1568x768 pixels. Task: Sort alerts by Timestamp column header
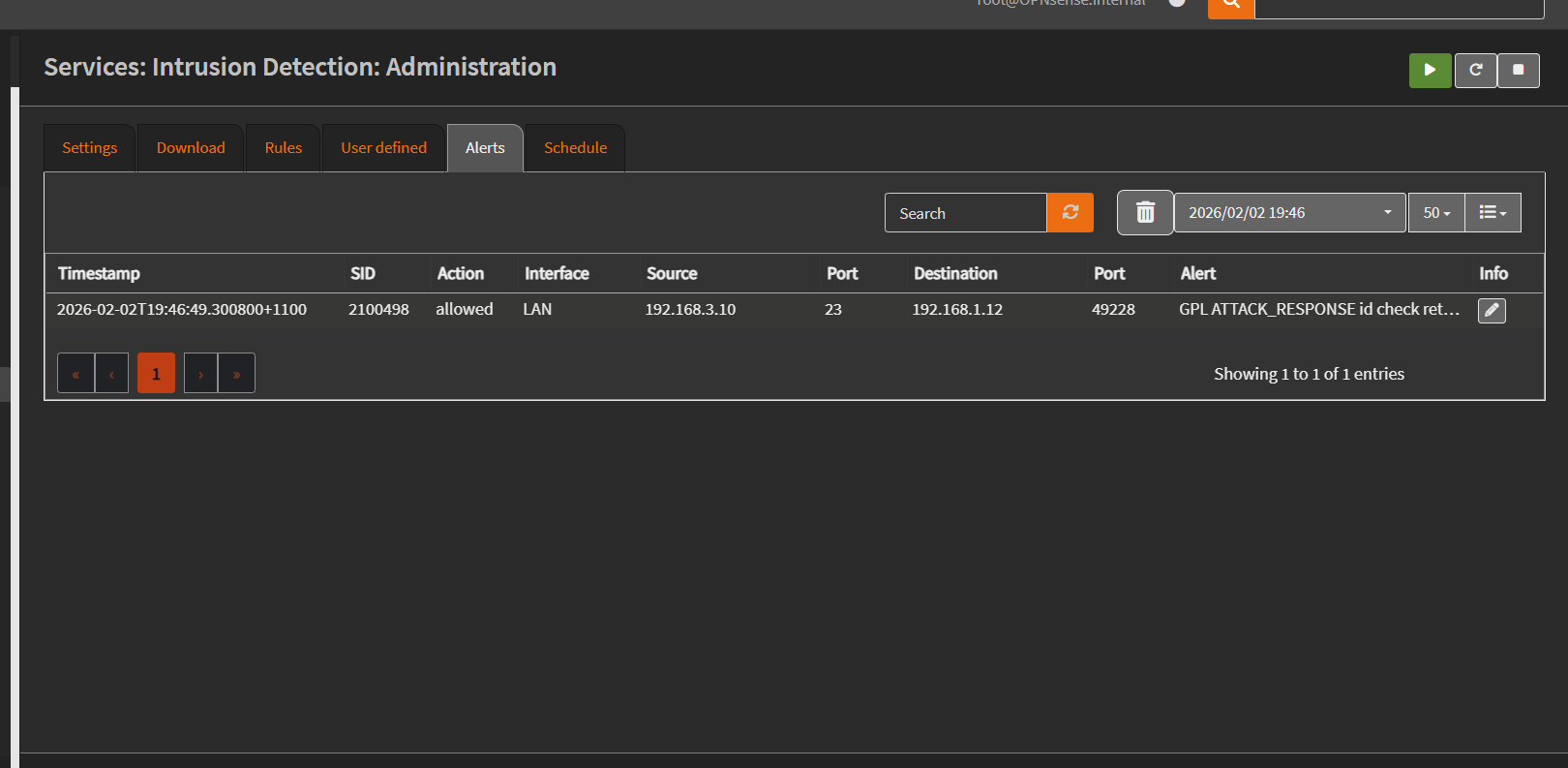99,274
